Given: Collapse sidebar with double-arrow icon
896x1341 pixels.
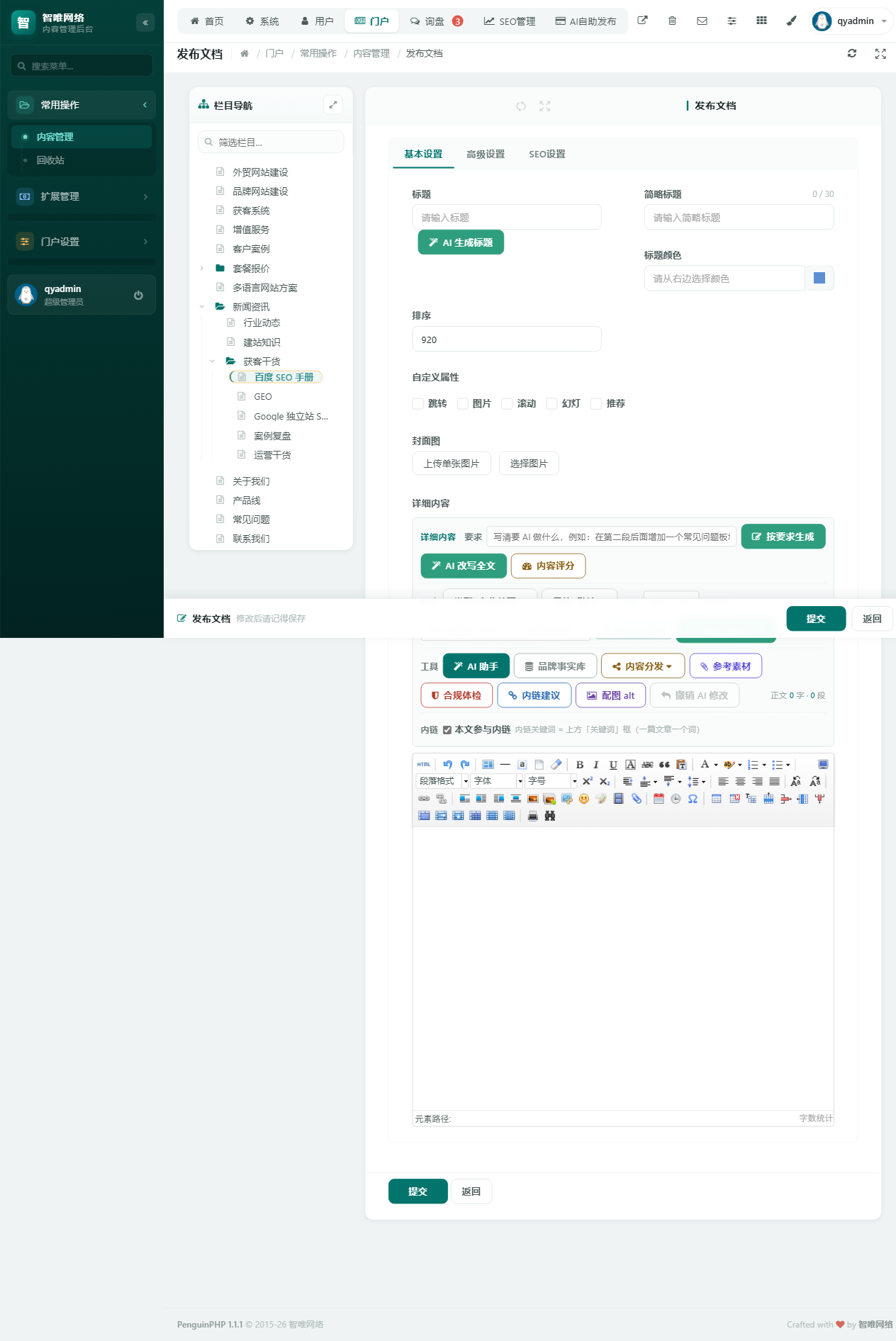Looking at the screenshot, I should pos(145,23).
